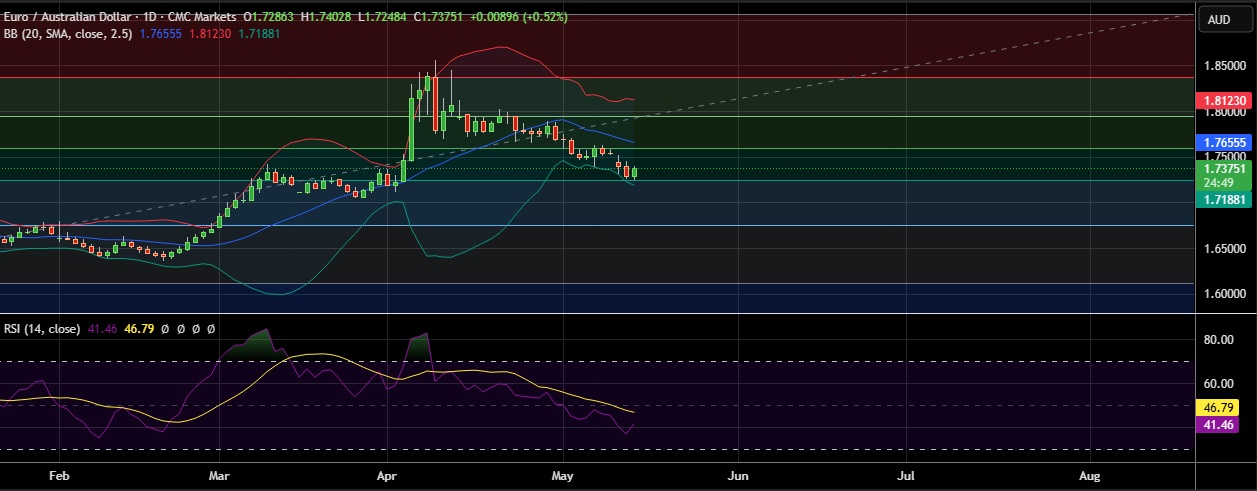Click the Mar label on time axis
Image resolution: width=1257 pixels, height=491 pixels.
(220, 476)
